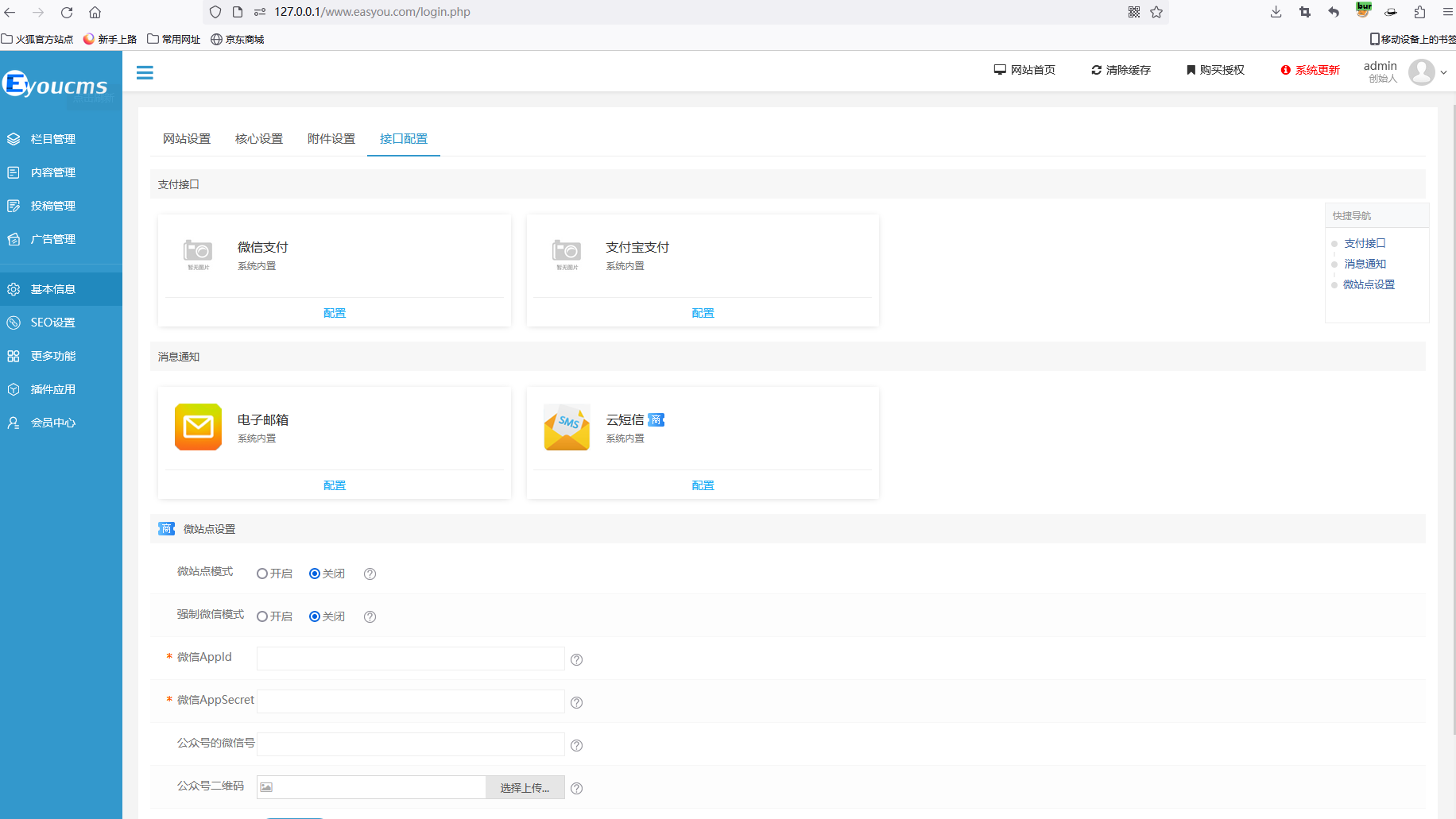Click the shield icon in address bar
Image resolution: width=1456 pixels, height=819 pixels.
click(215, 12)
